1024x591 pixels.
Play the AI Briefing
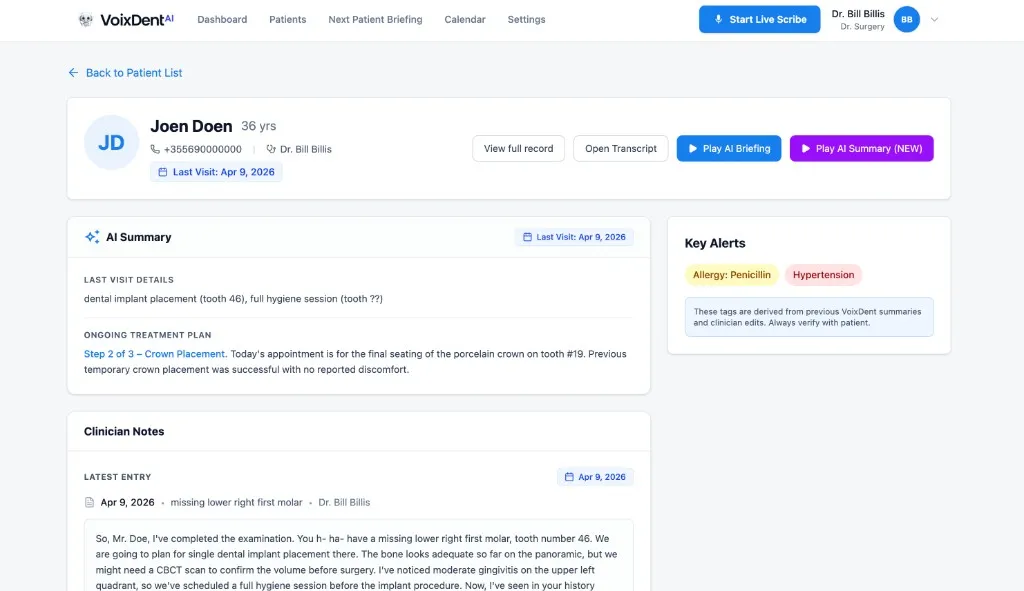point(729,148)
